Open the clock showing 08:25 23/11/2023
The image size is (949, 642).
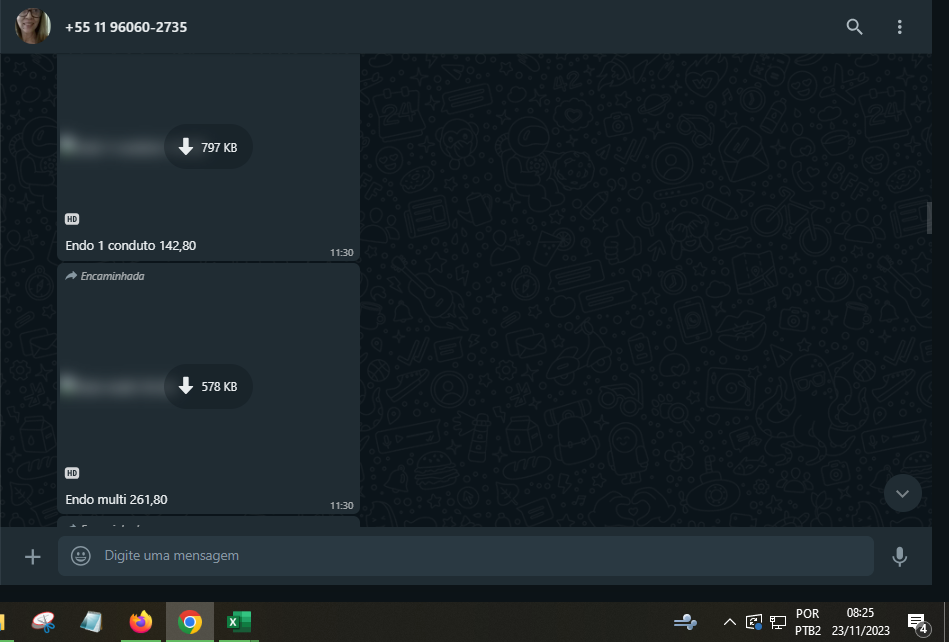pyautogui.click(x=860, y=622)
